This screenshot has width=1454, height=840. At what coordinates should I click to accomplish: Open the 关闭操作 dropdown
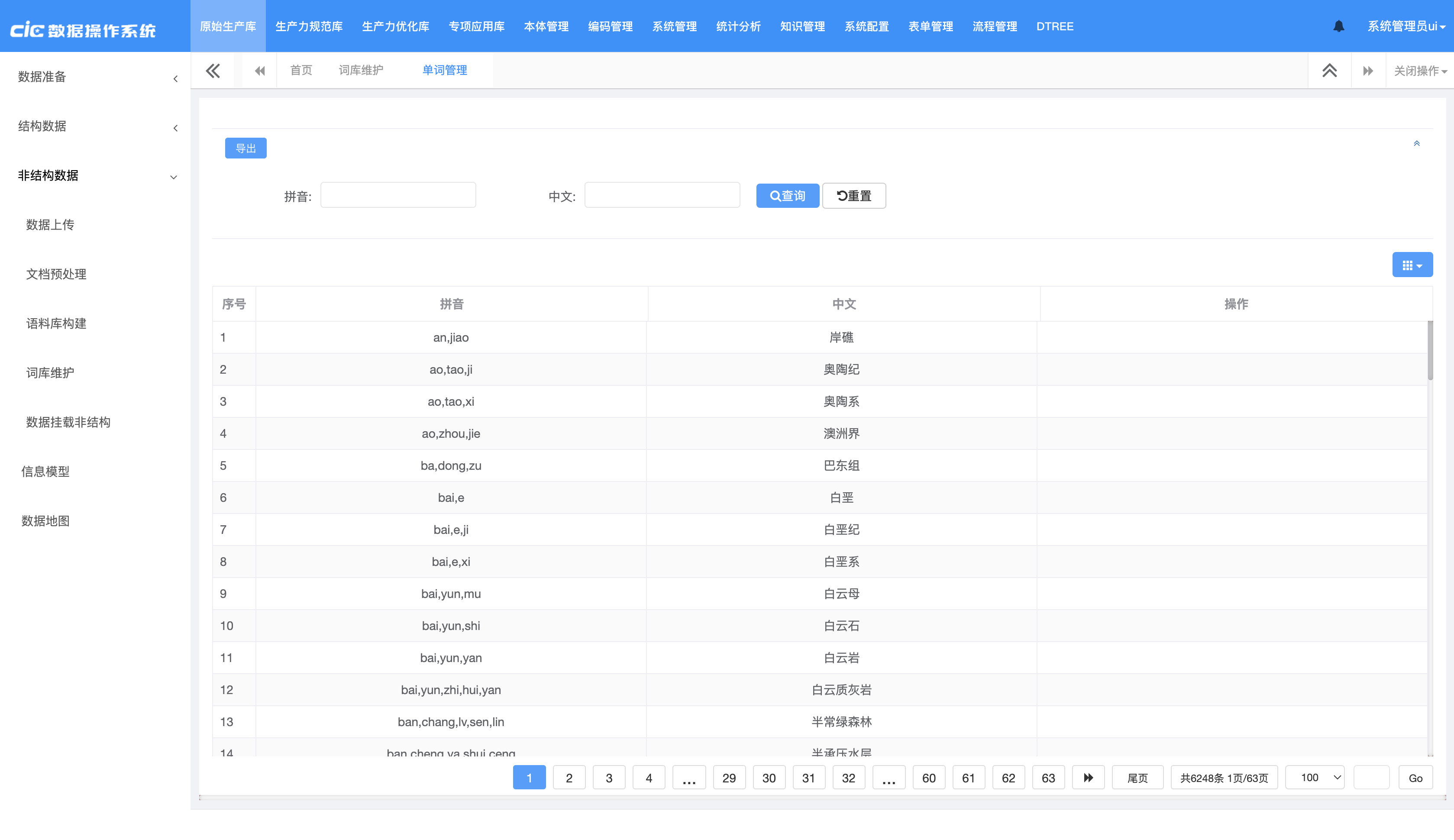pyautogui.click(x=1420, y=71)
